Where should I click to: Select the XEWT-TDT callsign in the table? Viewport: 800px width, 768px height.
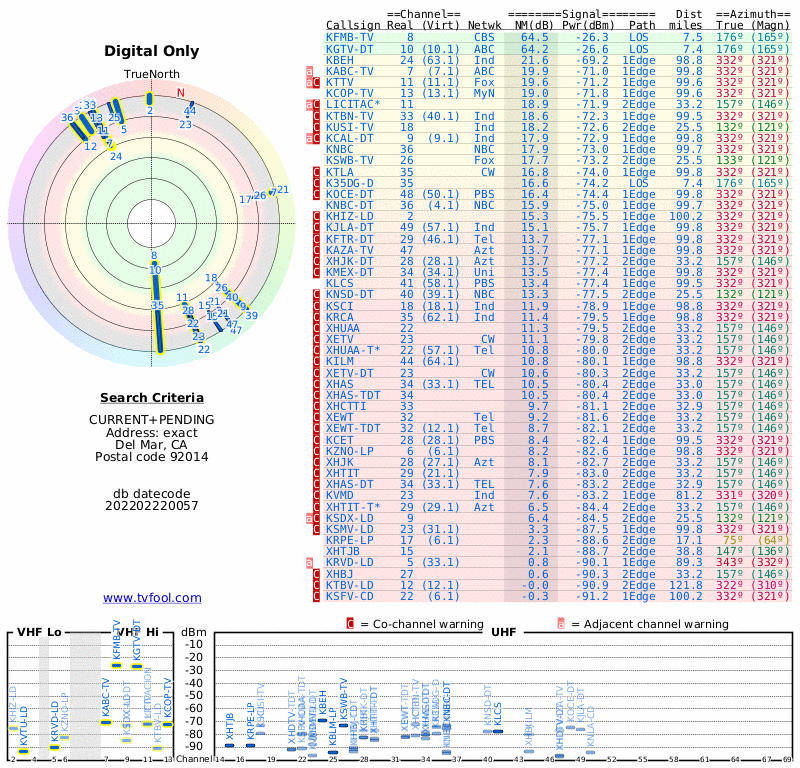(x=353, y=428)
